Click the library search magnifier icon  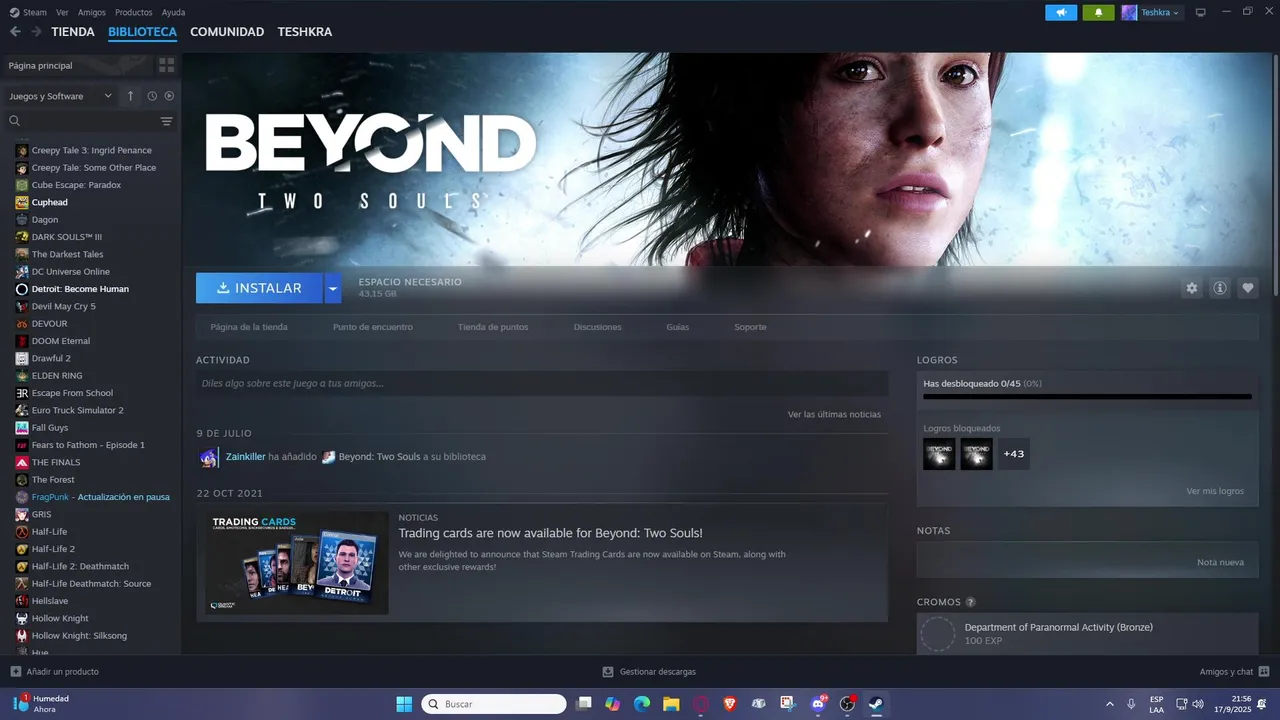(15, 121)
